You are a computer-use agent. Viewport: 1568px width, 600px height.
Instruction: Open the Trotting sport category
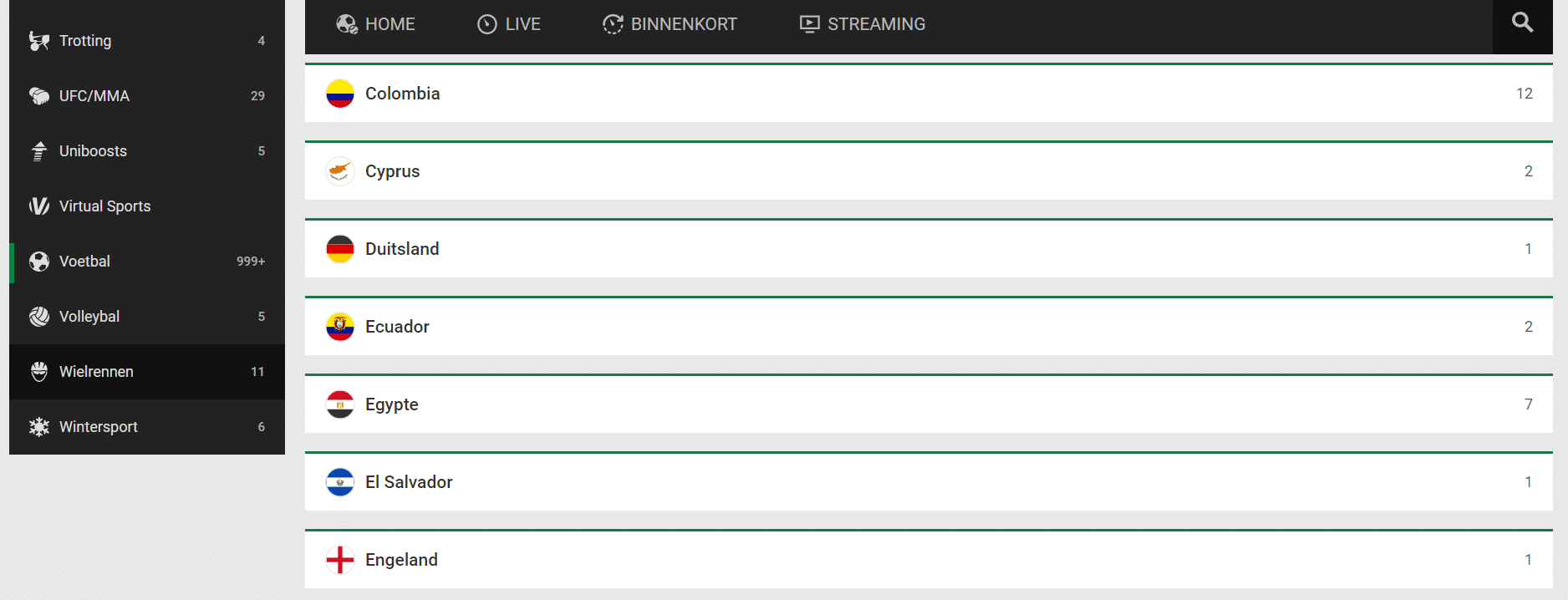coord(85,41)
